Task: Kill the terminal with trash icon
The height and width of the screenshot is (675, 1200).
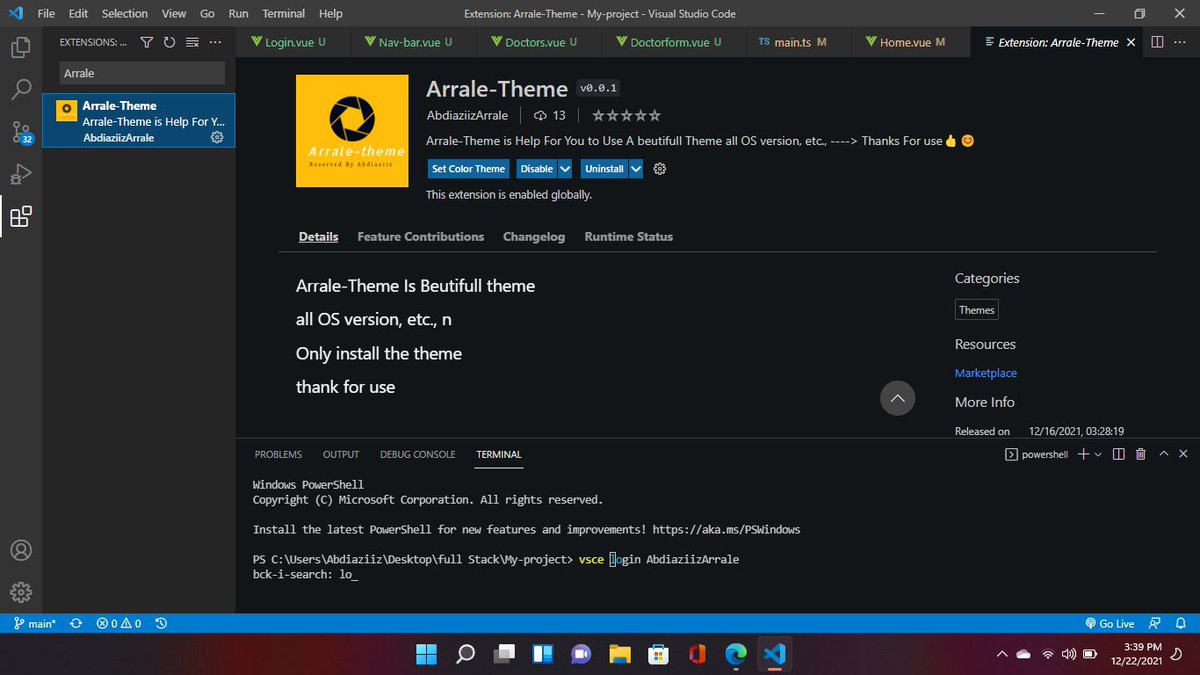Action: point(1140,454)
